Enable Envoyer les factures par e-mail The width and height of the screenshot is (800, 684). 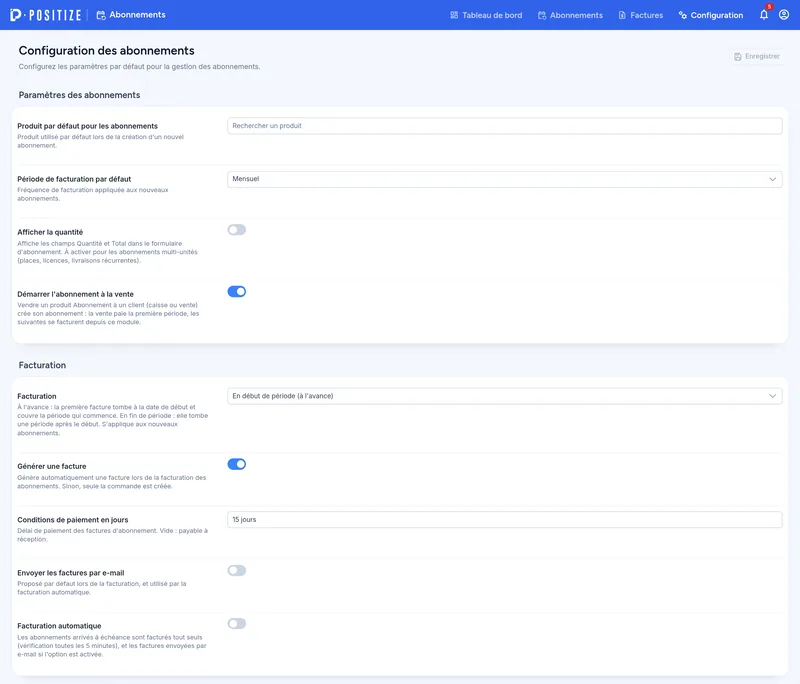pos(237,570)
